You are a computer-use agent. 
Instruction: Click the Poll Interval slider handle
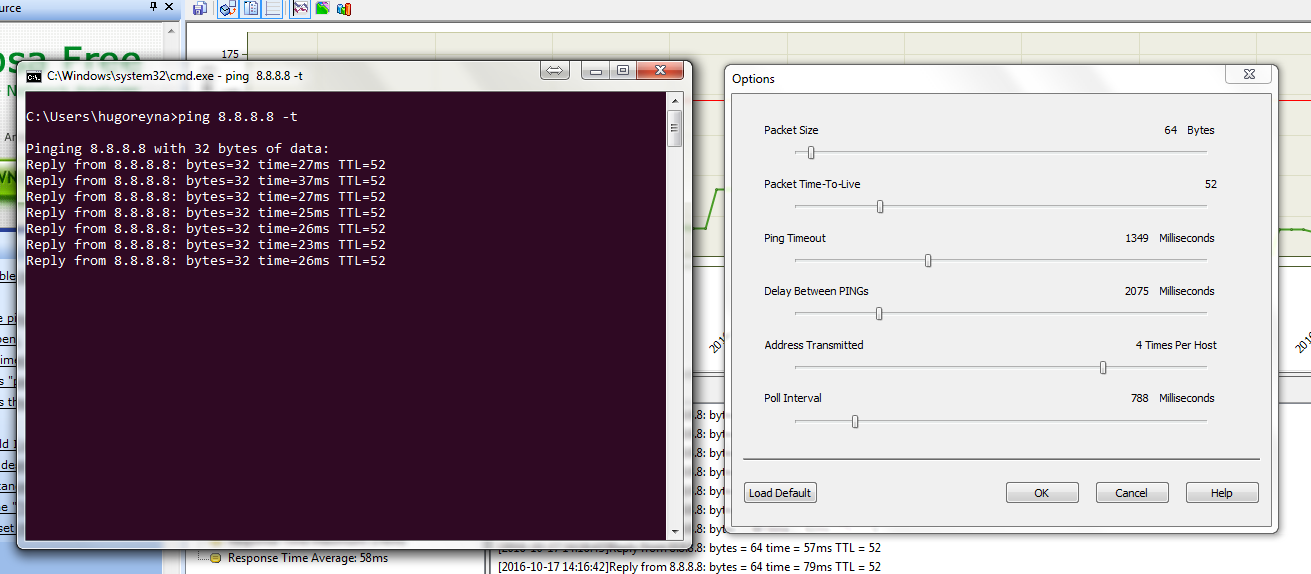[855, 421]
